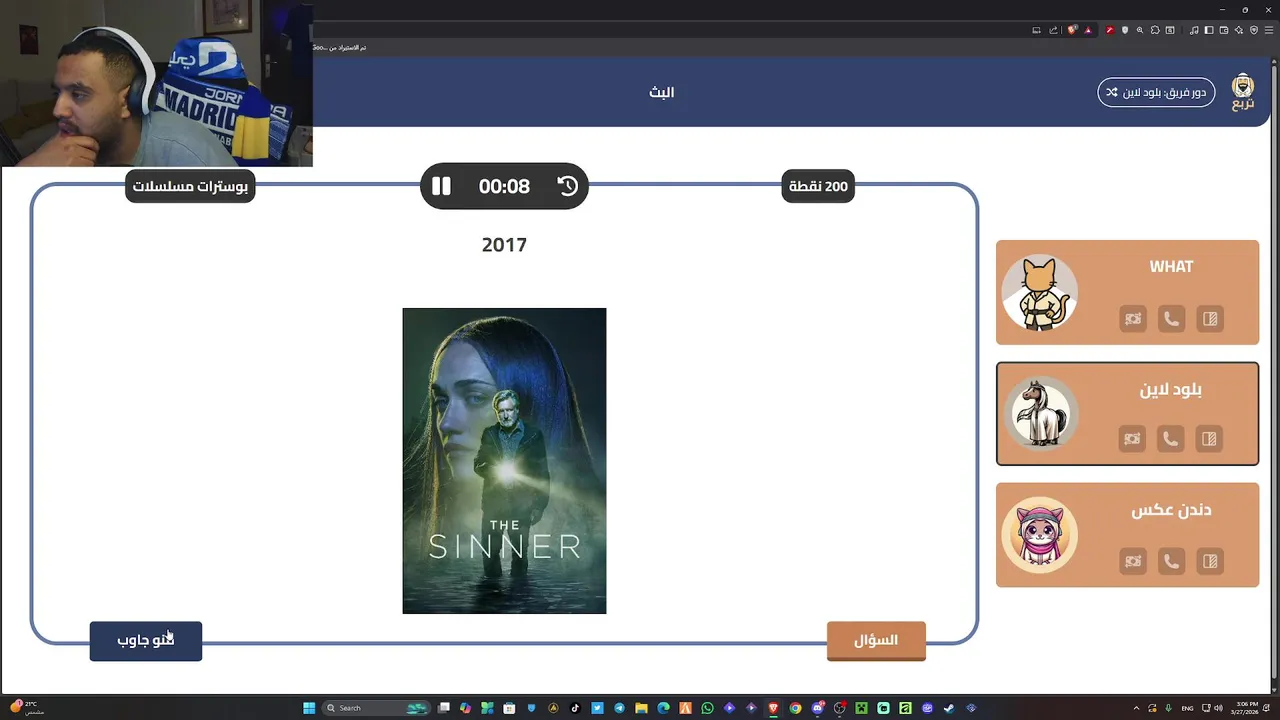Viewport: 1280px width, 720px height.
Task: Use بلود لاين team's money swap lifeline
Action: pyautogui.click(x=1132, y=439)
